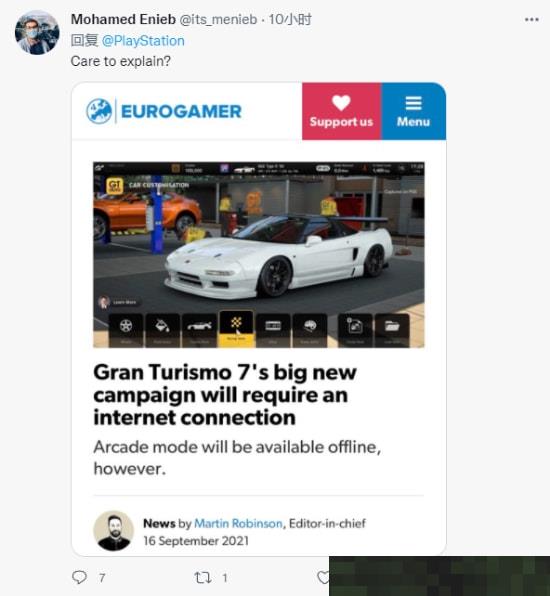Screen dimensions: 550x596
Task: Open the Martin Robinson author link
Action: tap(238, 523)
